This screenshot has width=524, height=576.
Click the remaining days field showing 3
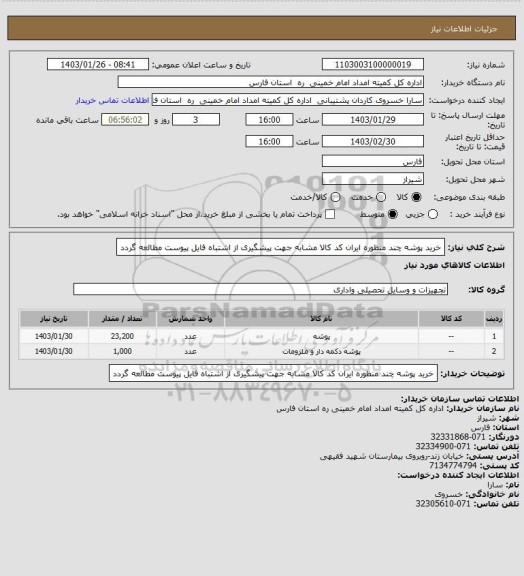tap(196, 120)
